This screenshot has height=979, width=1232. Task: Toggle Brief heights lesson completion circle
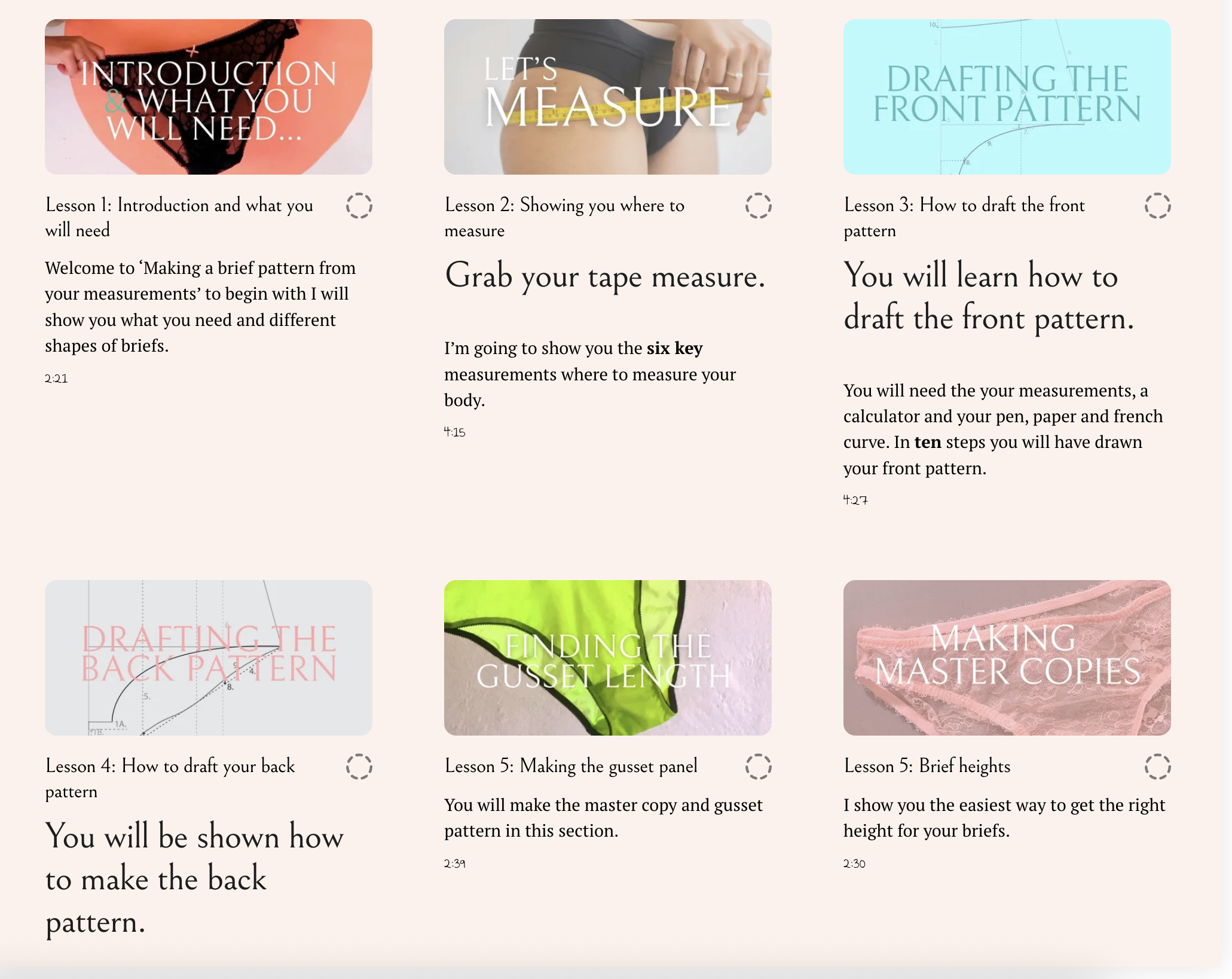click(x=1158, y=767)
